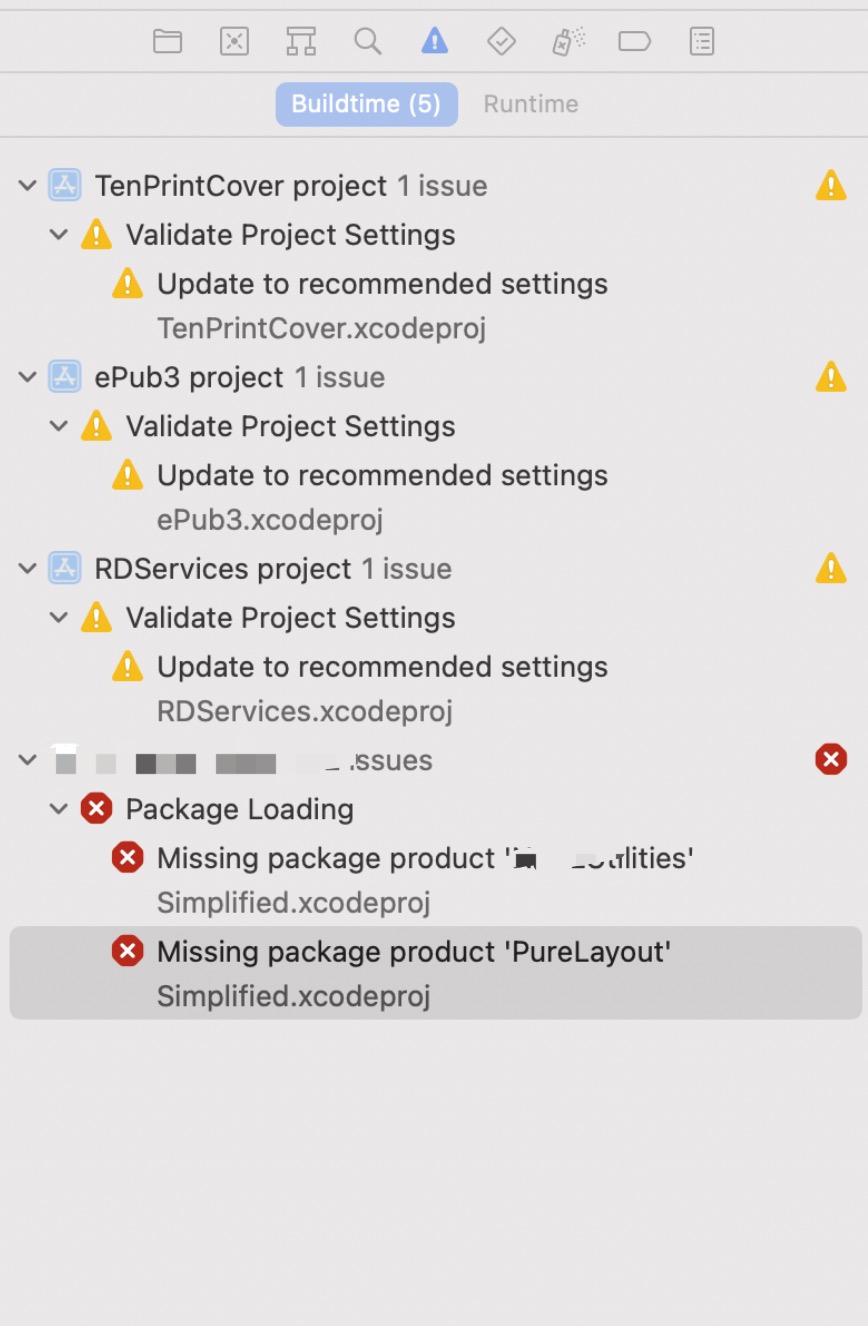868x1326 pixels.
Task: Select the Issue navigator warning icon
Action: point(434,41)
